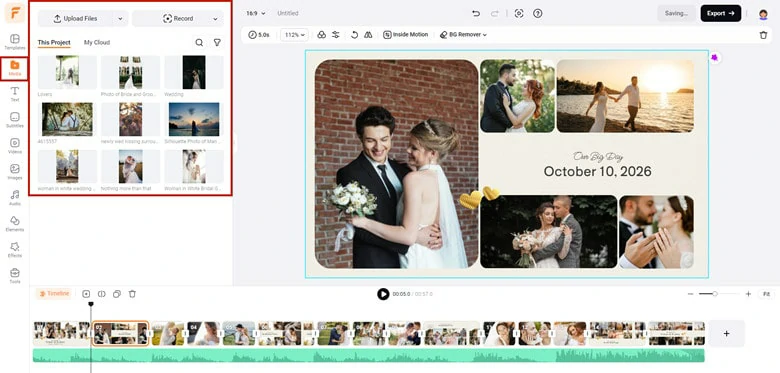Expand the Record dropdown arrow
This screenshot has width=780, height=373.
point(215,18)
